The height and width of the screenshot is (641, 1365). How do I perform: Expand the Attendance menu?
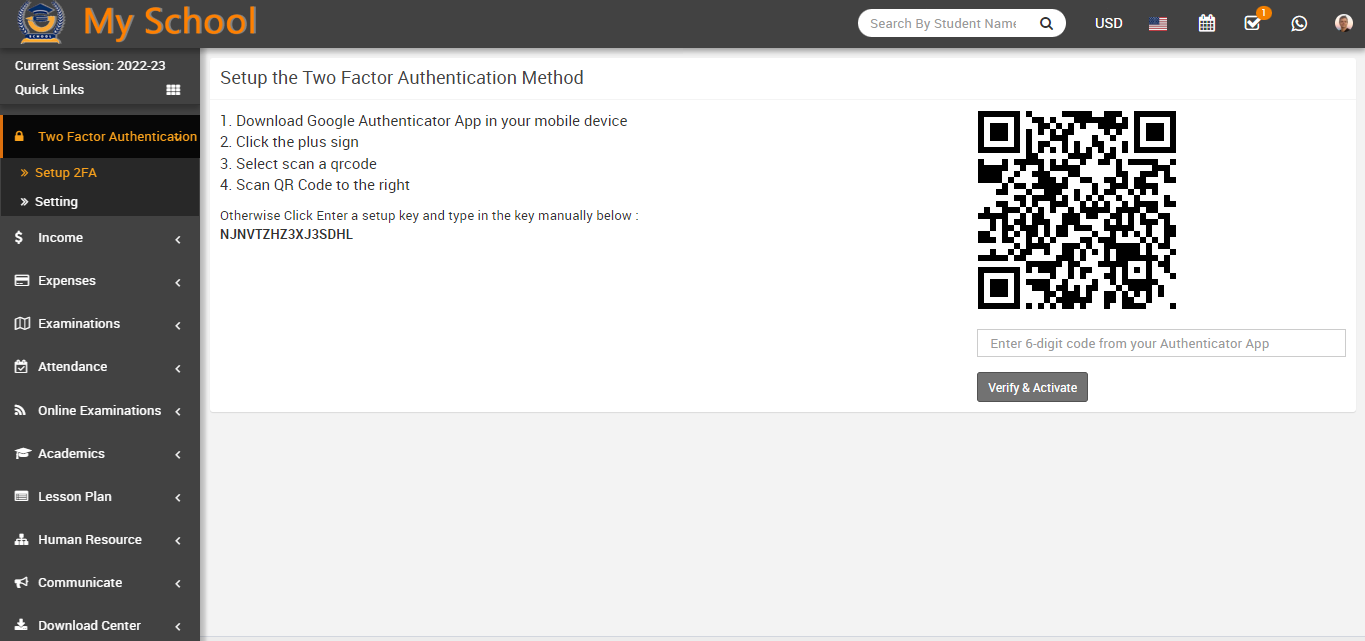[100, 367]
